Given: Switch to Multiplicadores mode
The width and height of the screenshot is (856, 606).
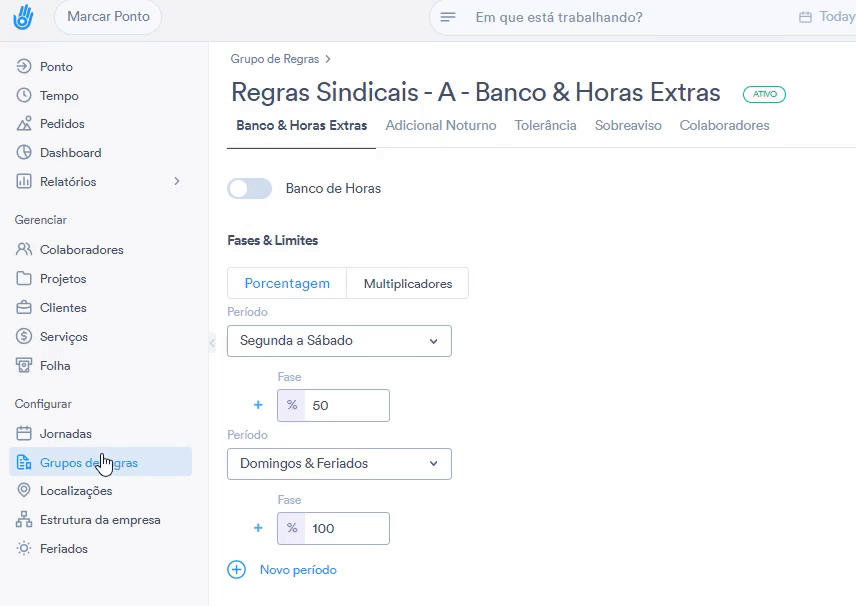Looking at the screenshot, I should click(x=407, y=283).
